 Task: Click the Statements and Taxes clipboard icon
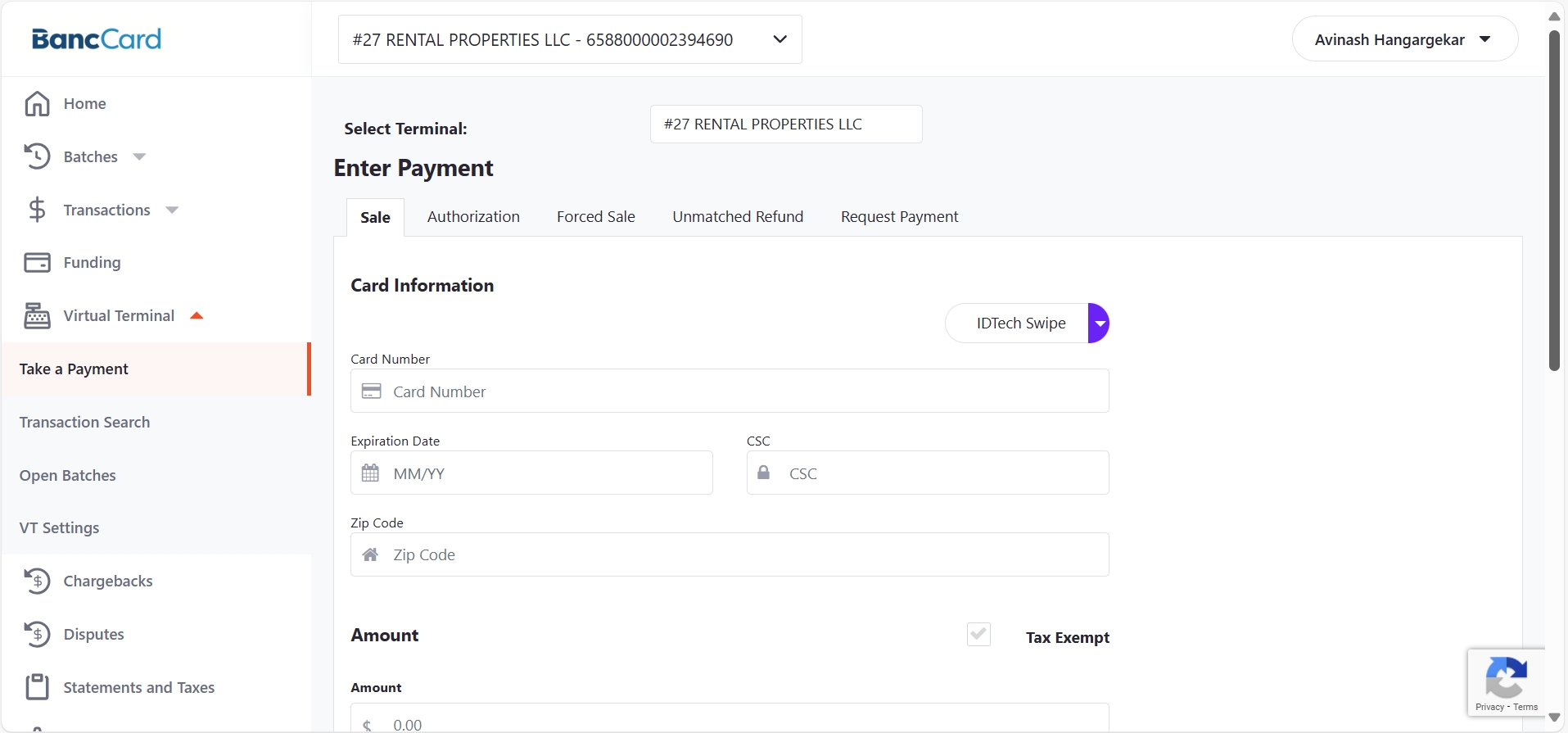coord(37,687)
